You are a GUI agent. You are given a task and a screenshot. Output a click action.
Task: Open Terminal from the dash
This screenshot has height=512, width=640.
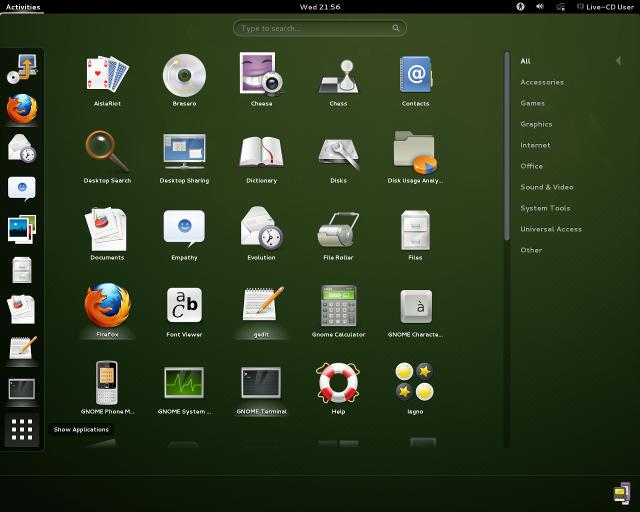click(x=22, y=389)
